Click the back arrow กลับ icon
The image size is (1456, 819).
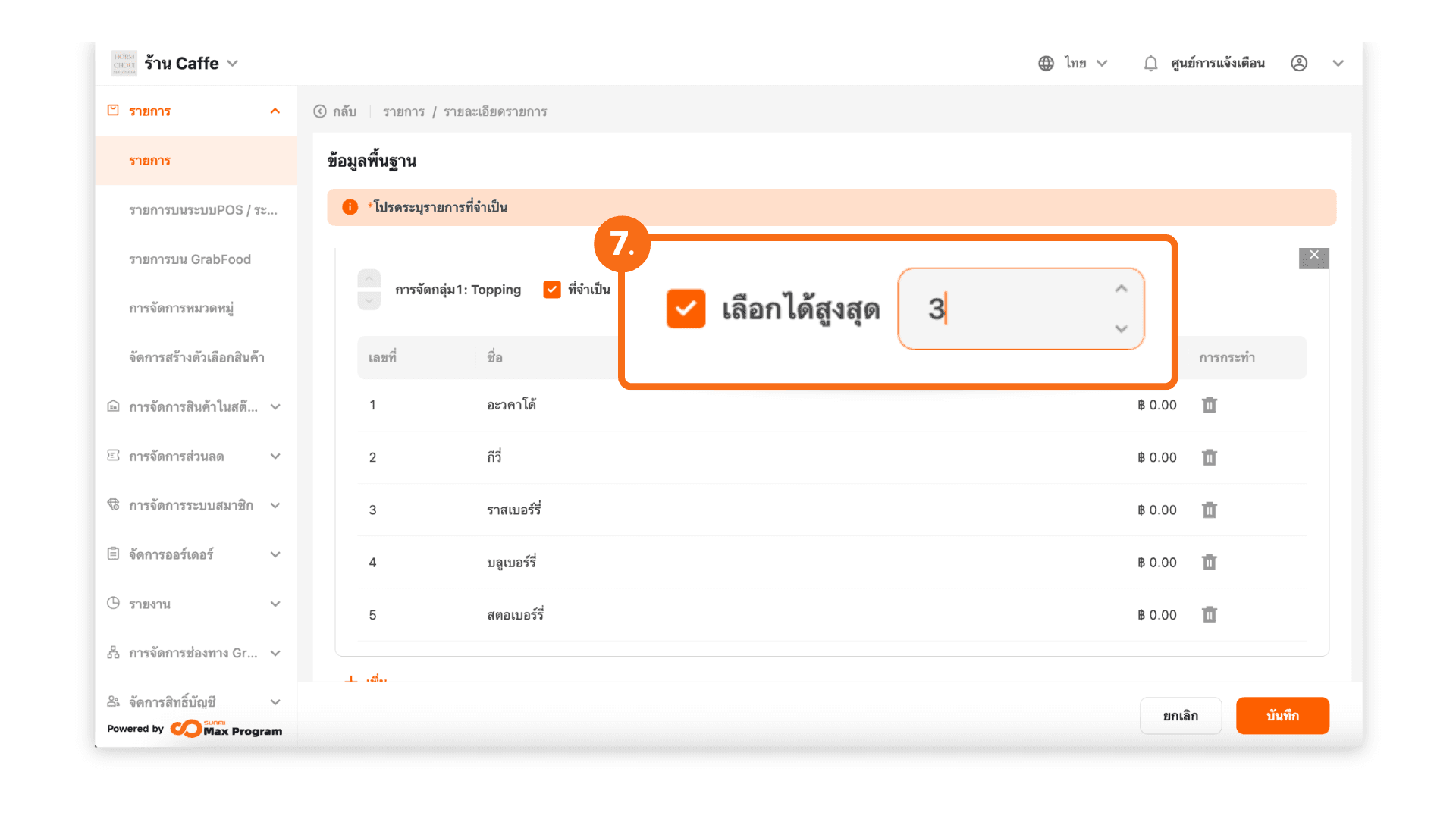[320, 111]
